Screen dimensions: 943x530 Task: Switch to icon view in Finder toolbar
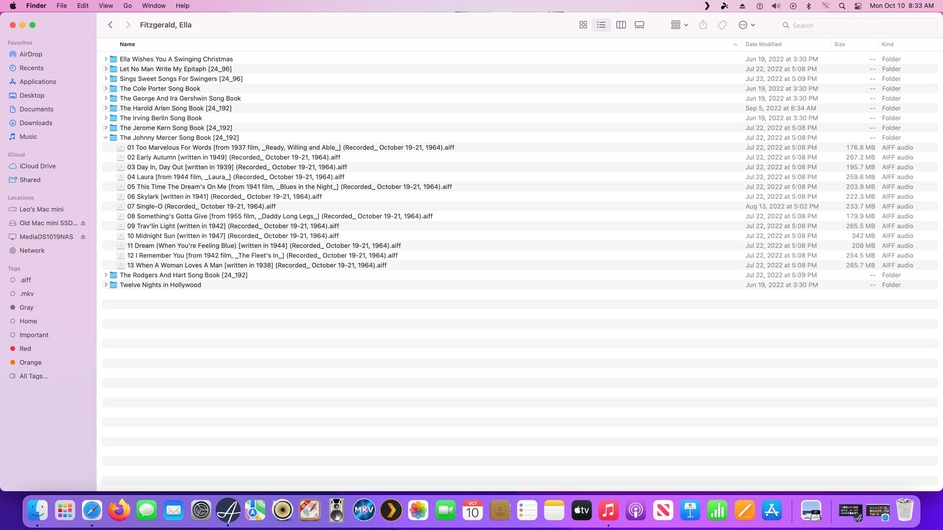pos(583,25)
